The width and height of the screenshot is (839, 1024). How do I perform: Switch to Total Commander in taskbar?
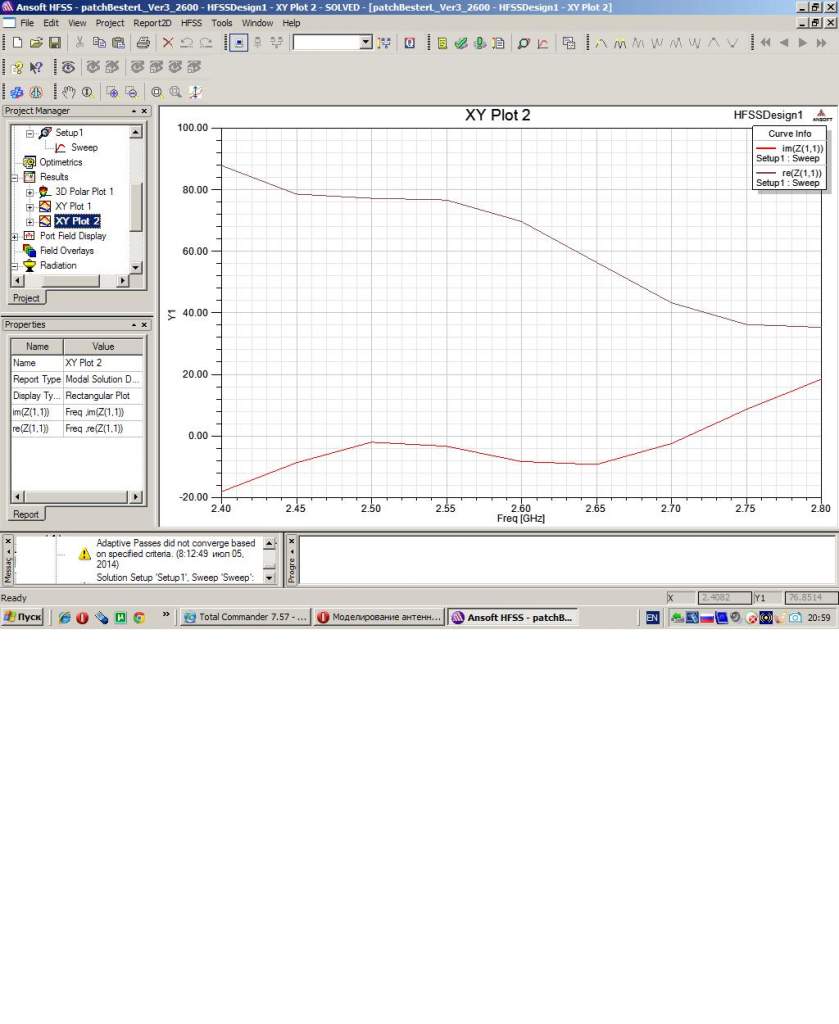pos(245,618)
